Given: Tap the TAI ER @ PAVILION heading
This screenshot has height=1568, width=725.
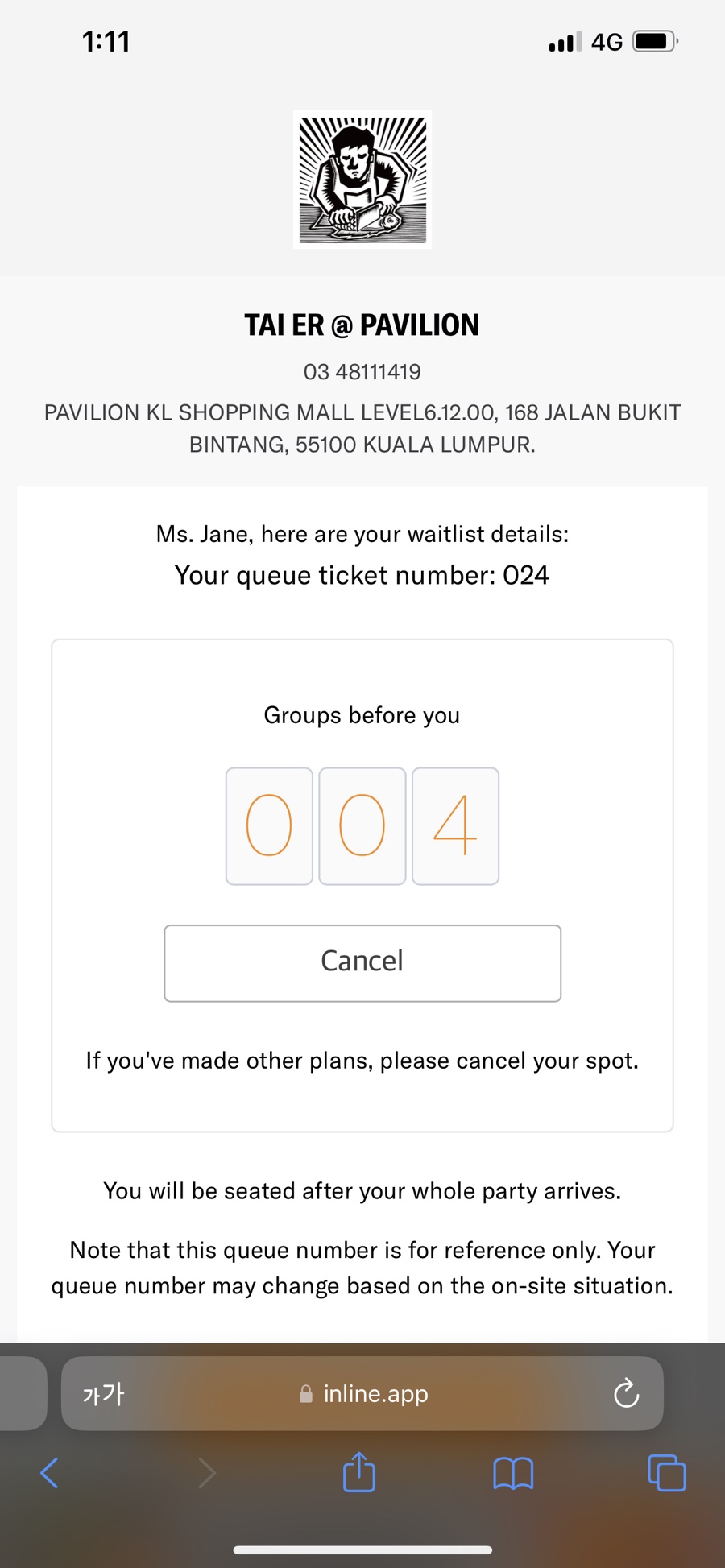Looking at the screenshot, I should coord(362,325).
